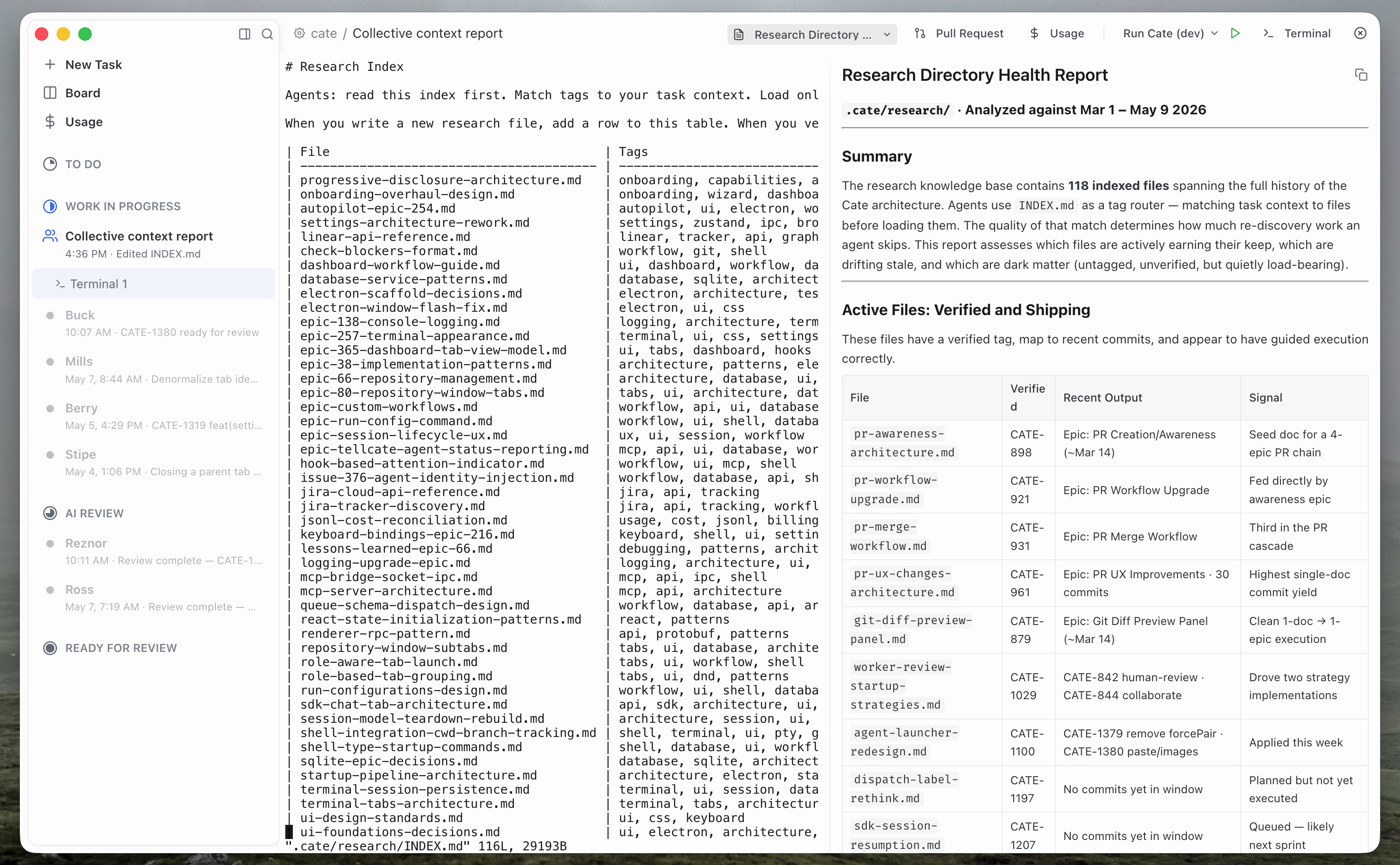Click the document icon in Research Directory selector
The width and height of the screenshot is (1400, 865).
(x=739, y=34)
